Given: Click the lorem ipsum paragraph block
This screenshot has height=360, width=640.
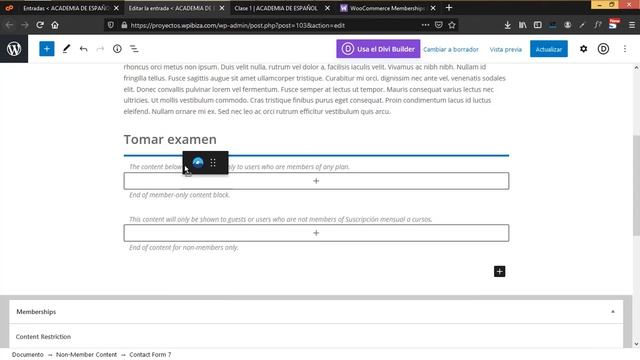Looking at the screenshot, I should click(315, 89).
